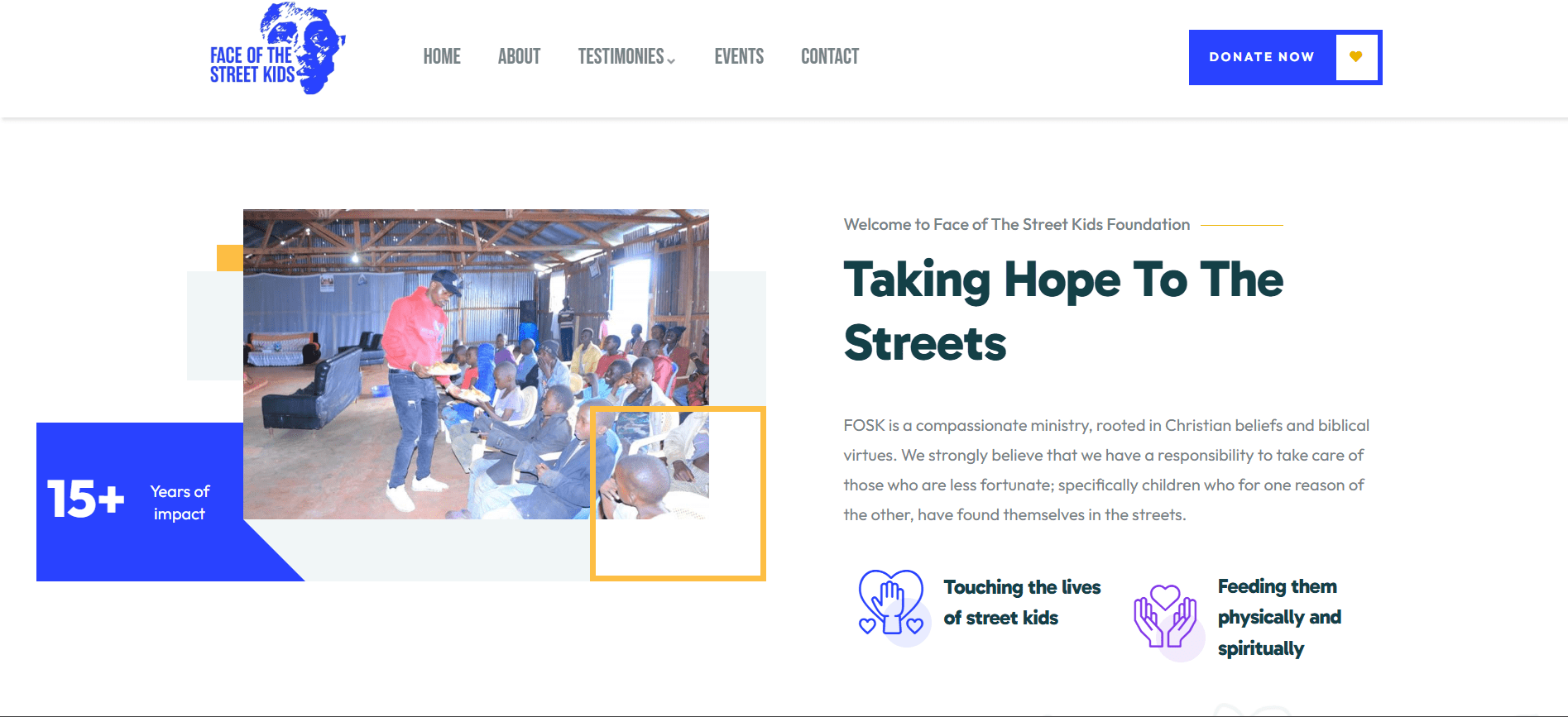
Task: Expand the Testimonies dropdown chevron
Action: click(671, 60)
